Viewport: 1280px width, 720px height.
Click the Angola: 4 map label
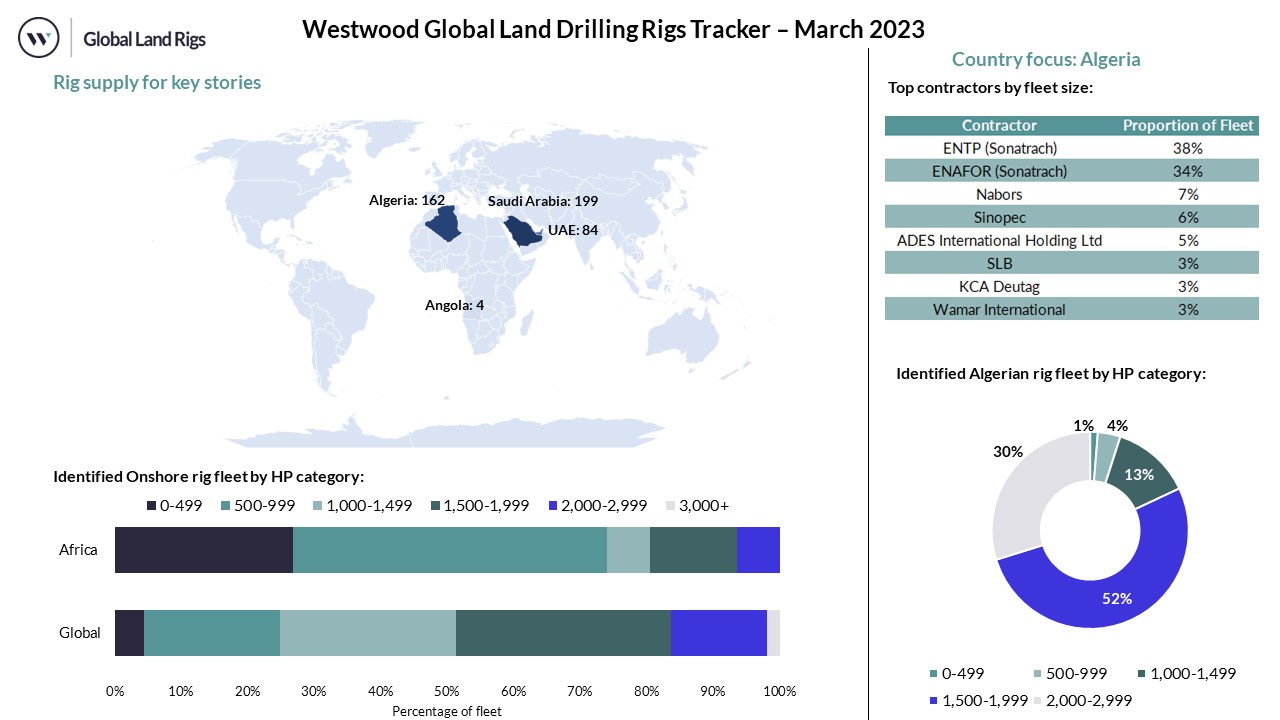coord(454,304)
